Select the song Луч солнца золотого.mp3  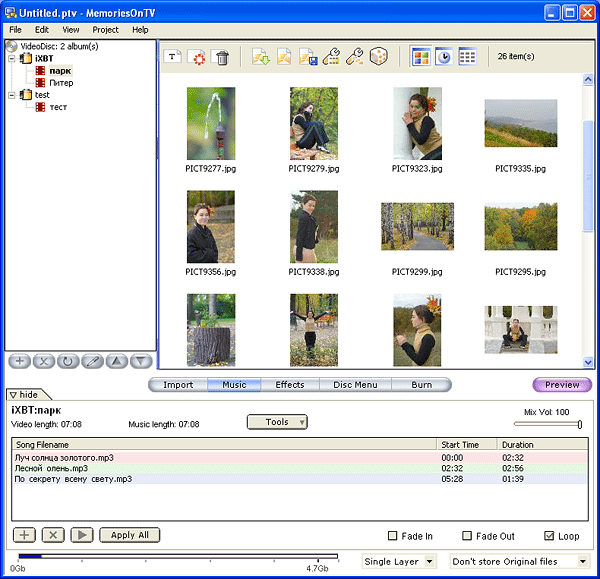tap(300, 458)
